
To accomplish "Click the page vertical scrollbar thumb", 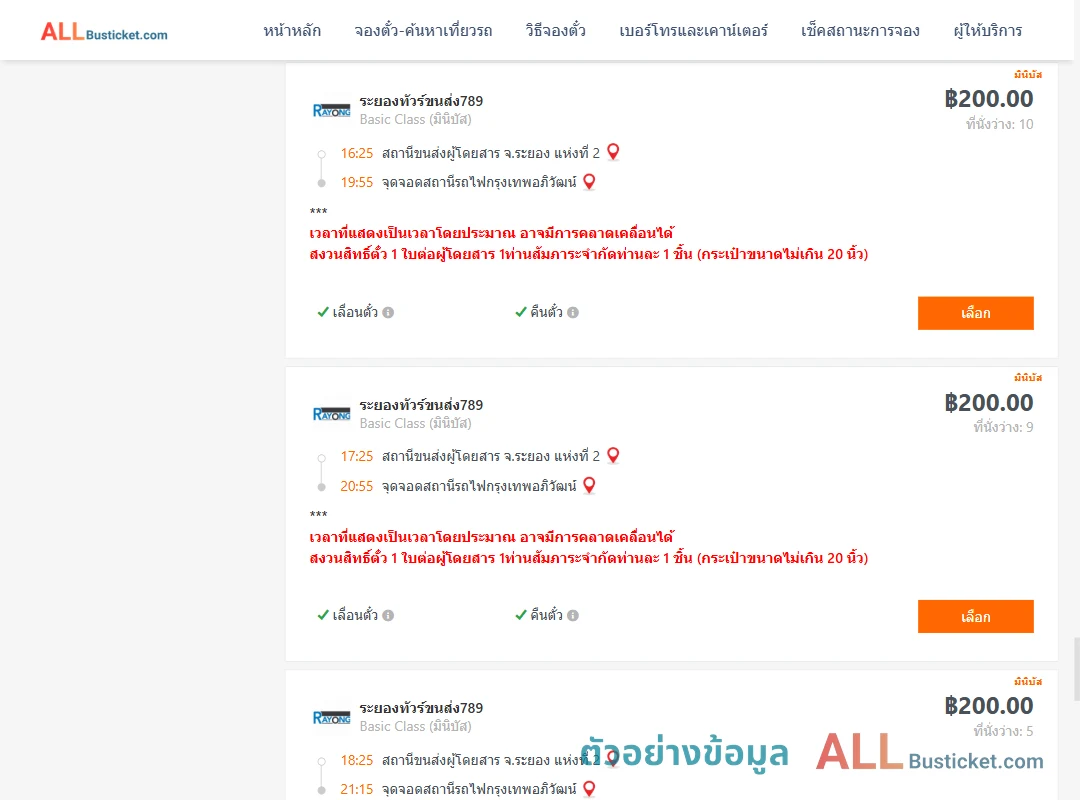I will pos(1076,669).
